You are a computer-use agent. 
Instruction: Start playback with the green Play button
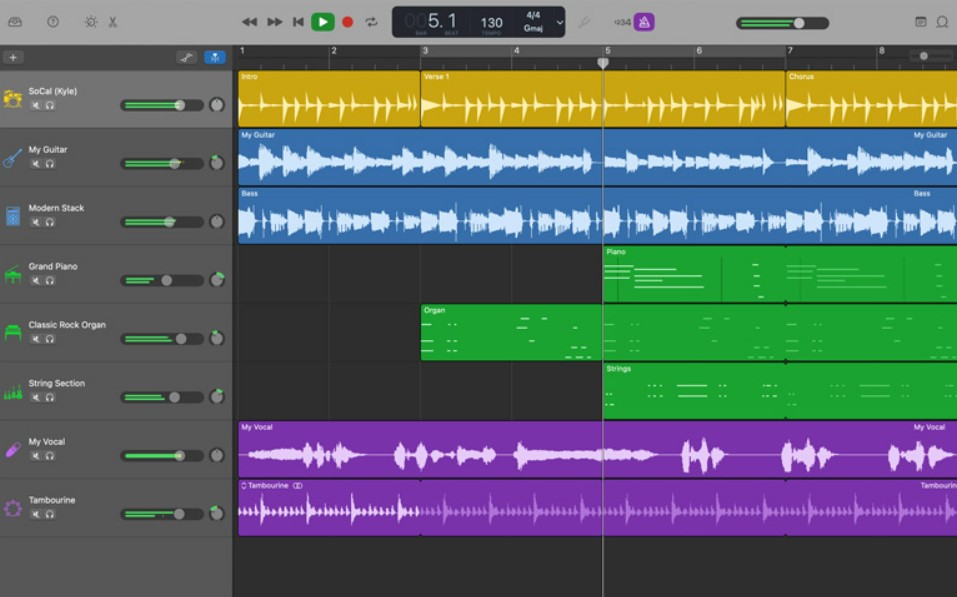[323, 22]
